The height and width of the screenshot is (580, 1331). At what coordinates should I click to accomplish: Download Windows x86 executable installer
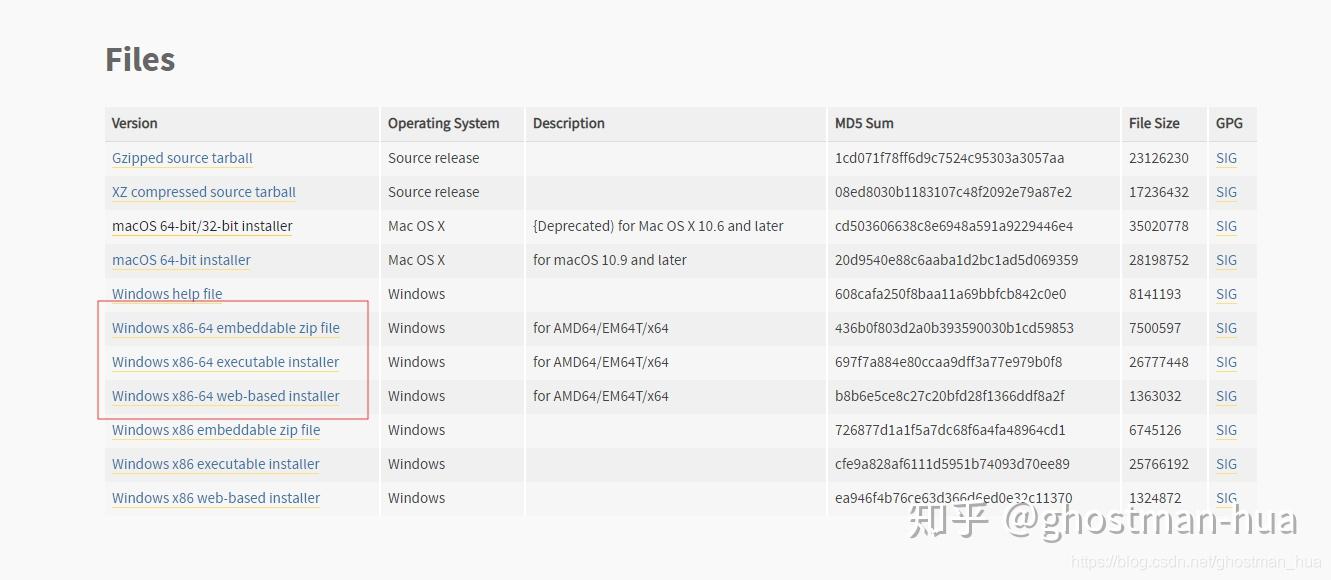pyautogui.click(x=216, y=464)
